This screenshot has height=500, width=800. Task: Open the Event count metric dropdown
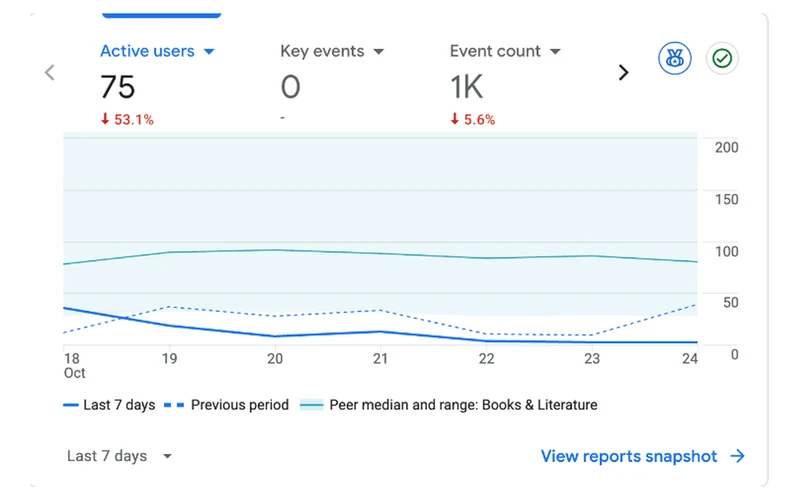click(x=505, y=51)
